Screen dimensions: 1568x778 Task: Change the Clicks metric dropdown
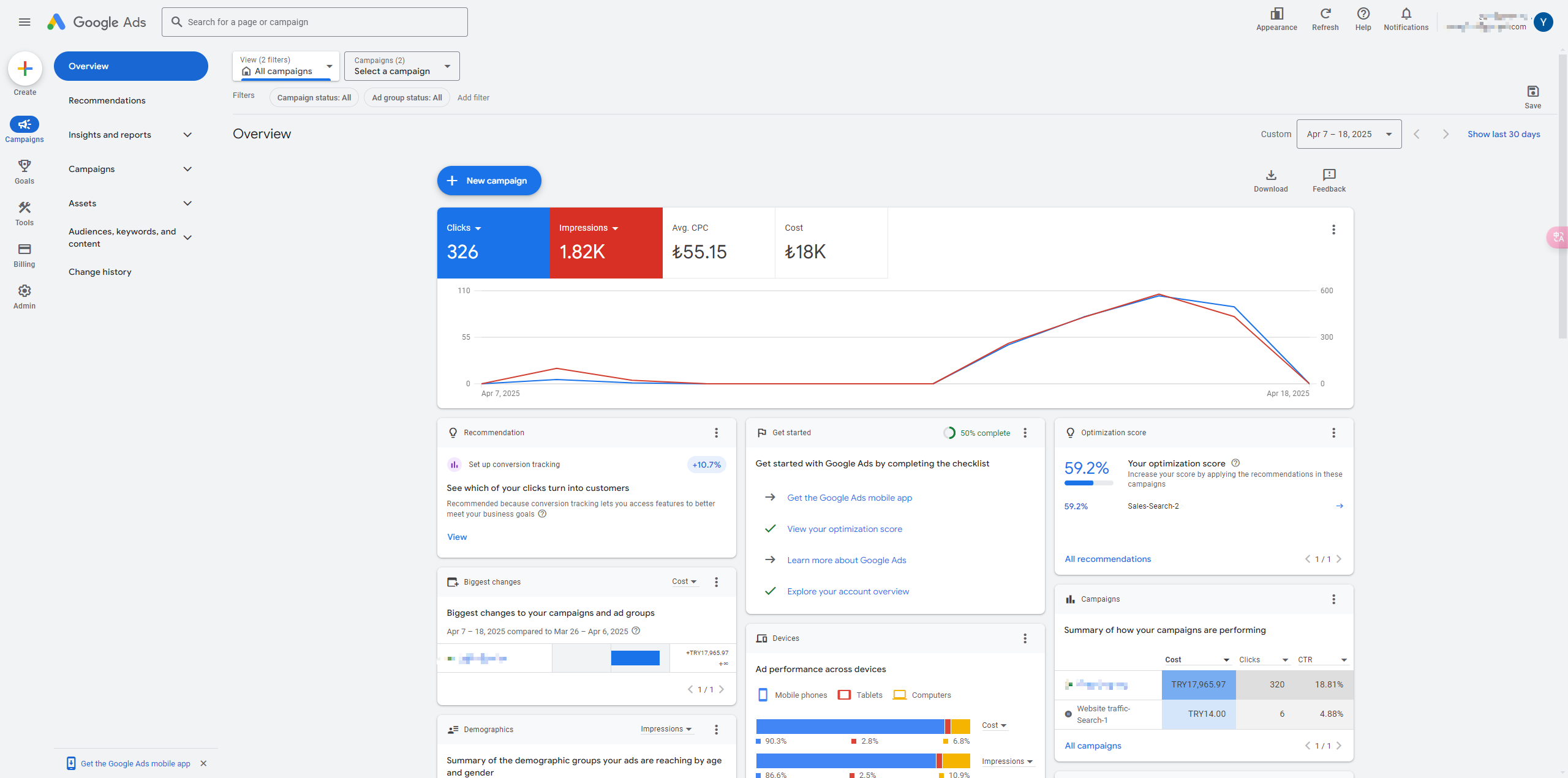pos(464,228)
